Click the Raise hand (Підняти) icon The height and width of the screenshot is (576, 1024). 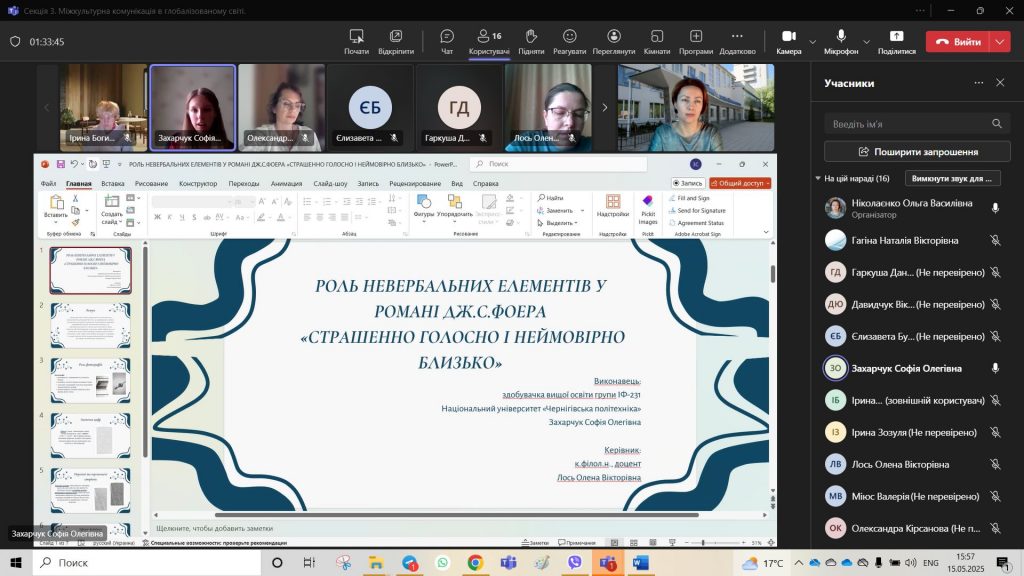[531, 41]
